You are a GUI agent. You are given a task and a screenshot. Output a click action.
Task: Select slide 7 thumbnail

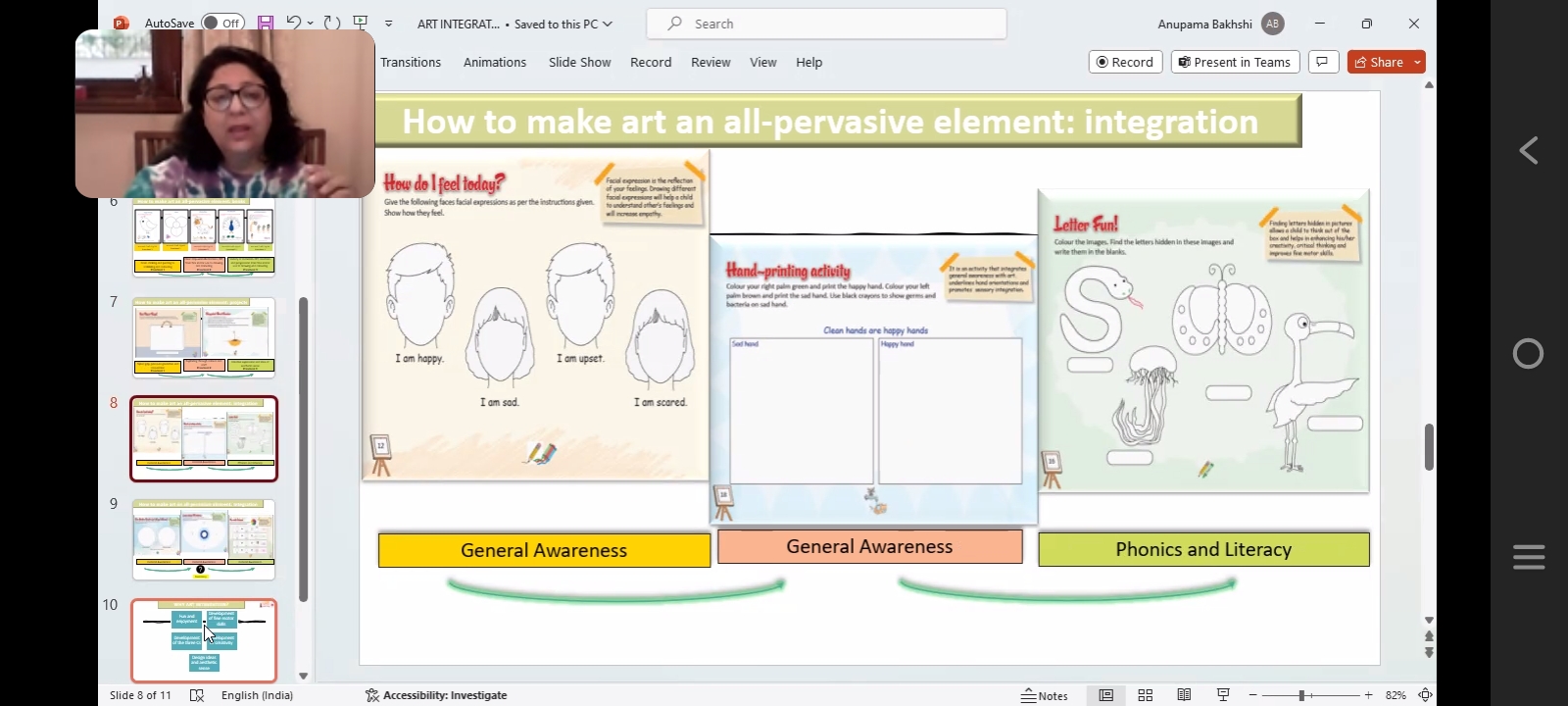[x=204, y=337]
